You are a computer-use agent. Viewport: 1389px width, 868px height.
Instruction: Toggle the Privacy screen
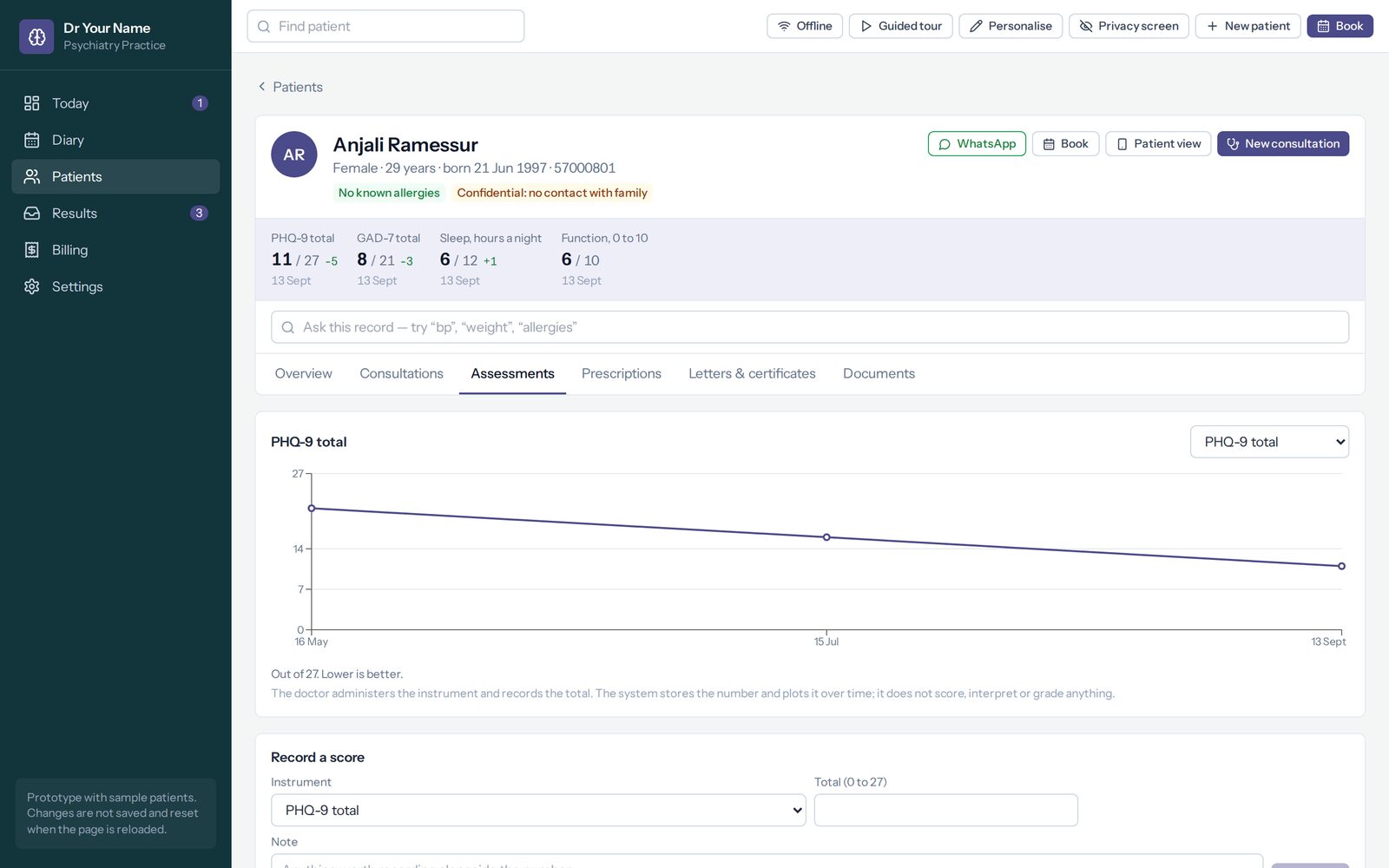click(x=1129, y=26)
